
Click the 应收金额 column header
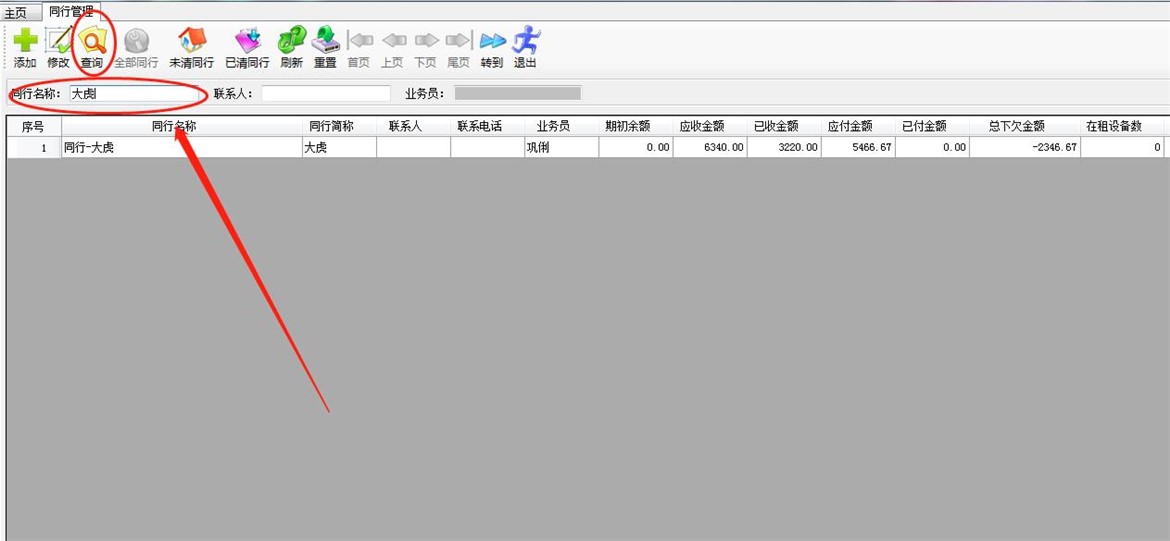click(x=710, y=127)
